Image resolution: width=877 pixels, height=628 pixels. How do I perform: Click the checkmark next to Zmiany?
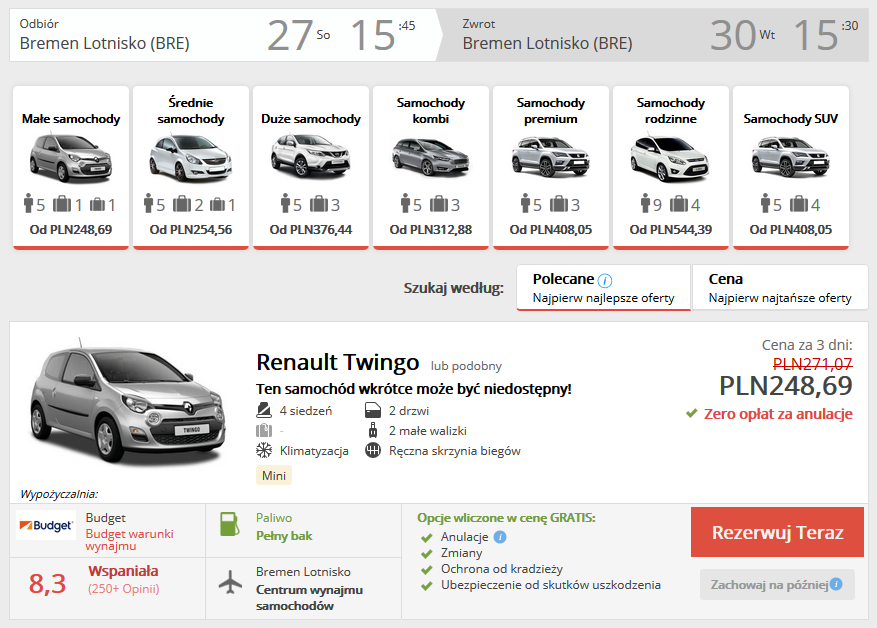(427, 554)
